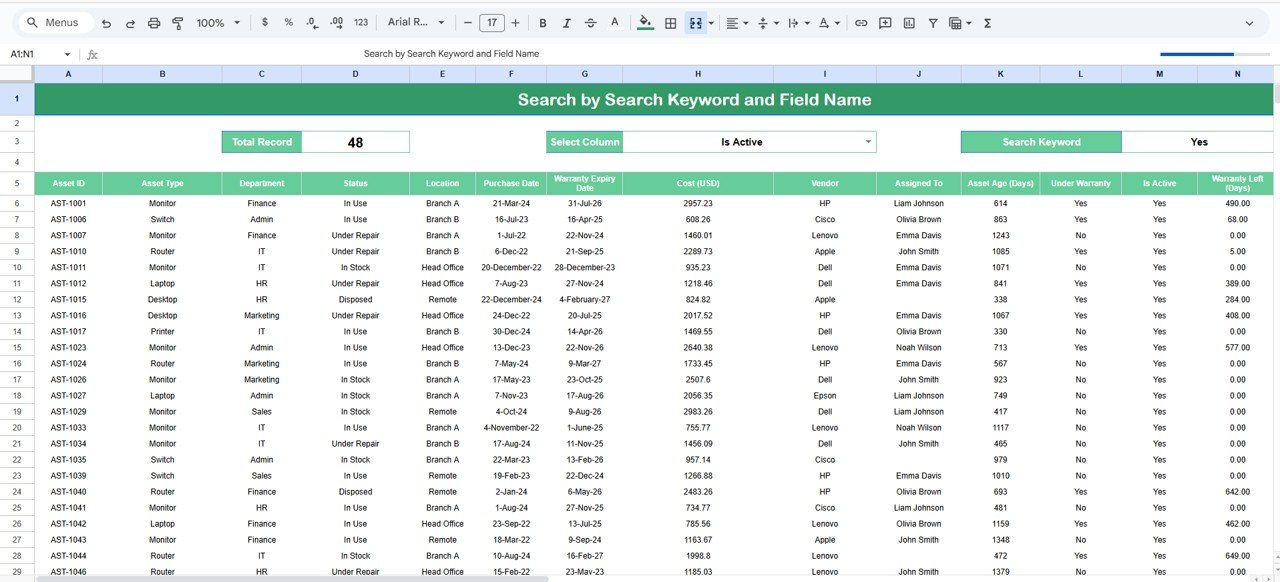Expand the hidden toolbar options chevron

1249,22
